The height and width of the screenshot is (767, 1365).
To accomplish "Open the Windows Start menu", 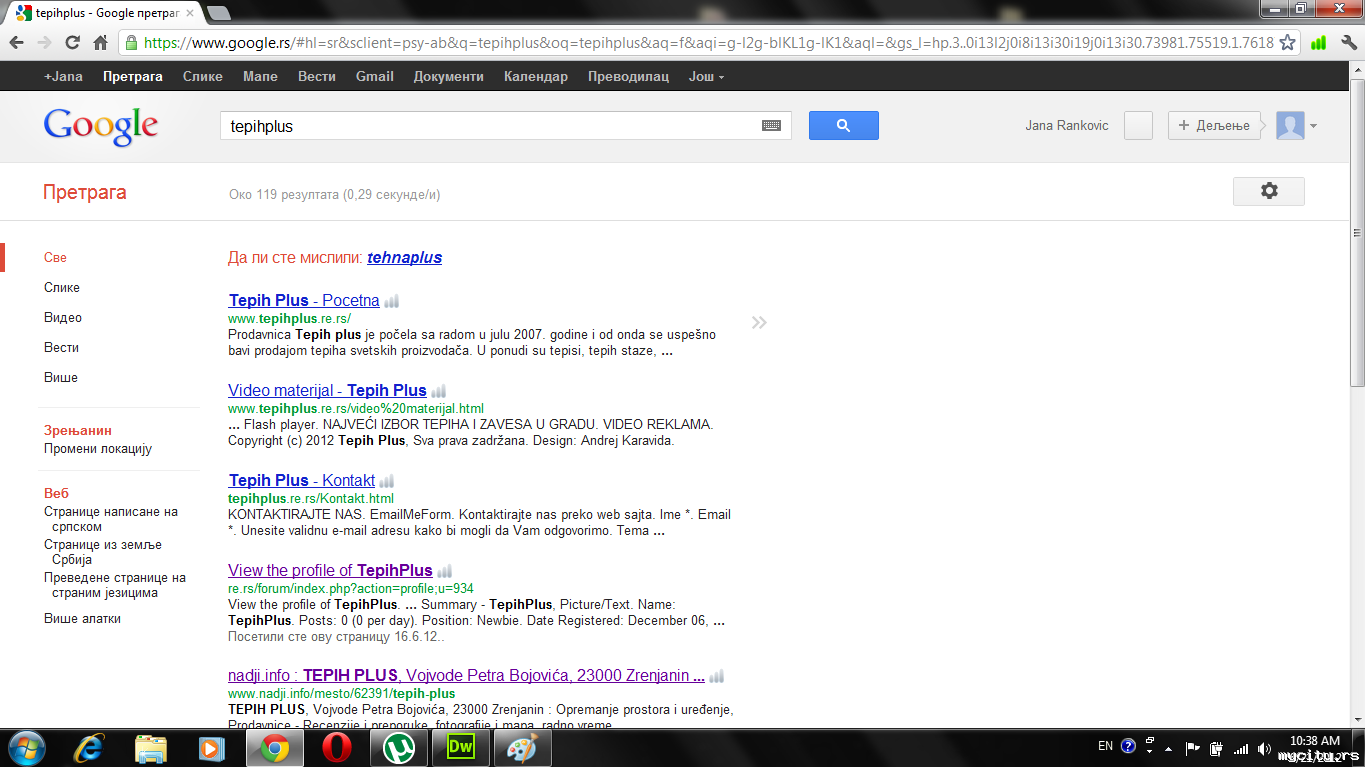I will 25,748.
